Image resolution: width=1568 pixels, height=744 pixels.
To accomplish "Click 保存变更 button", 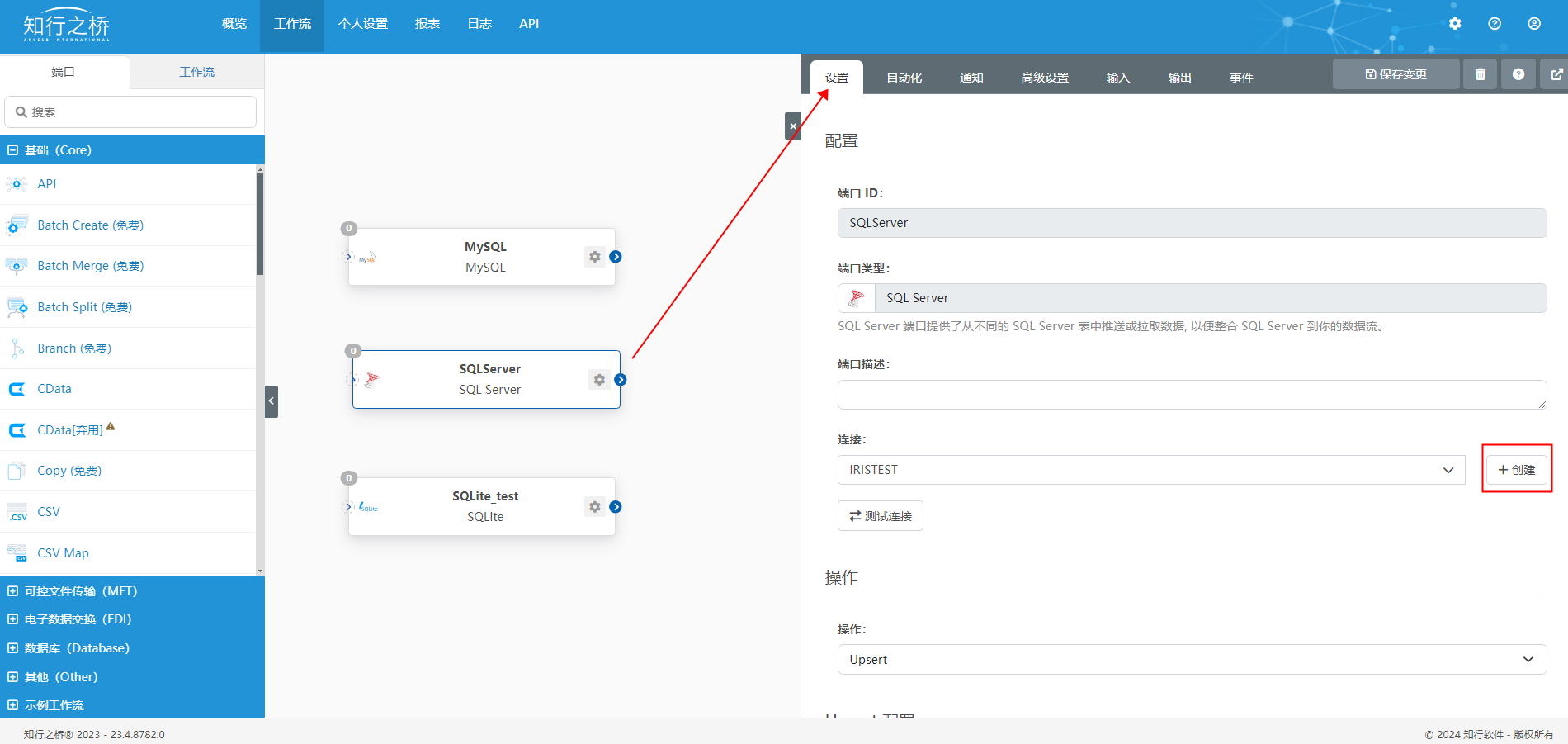I will tap(1396, 74).
